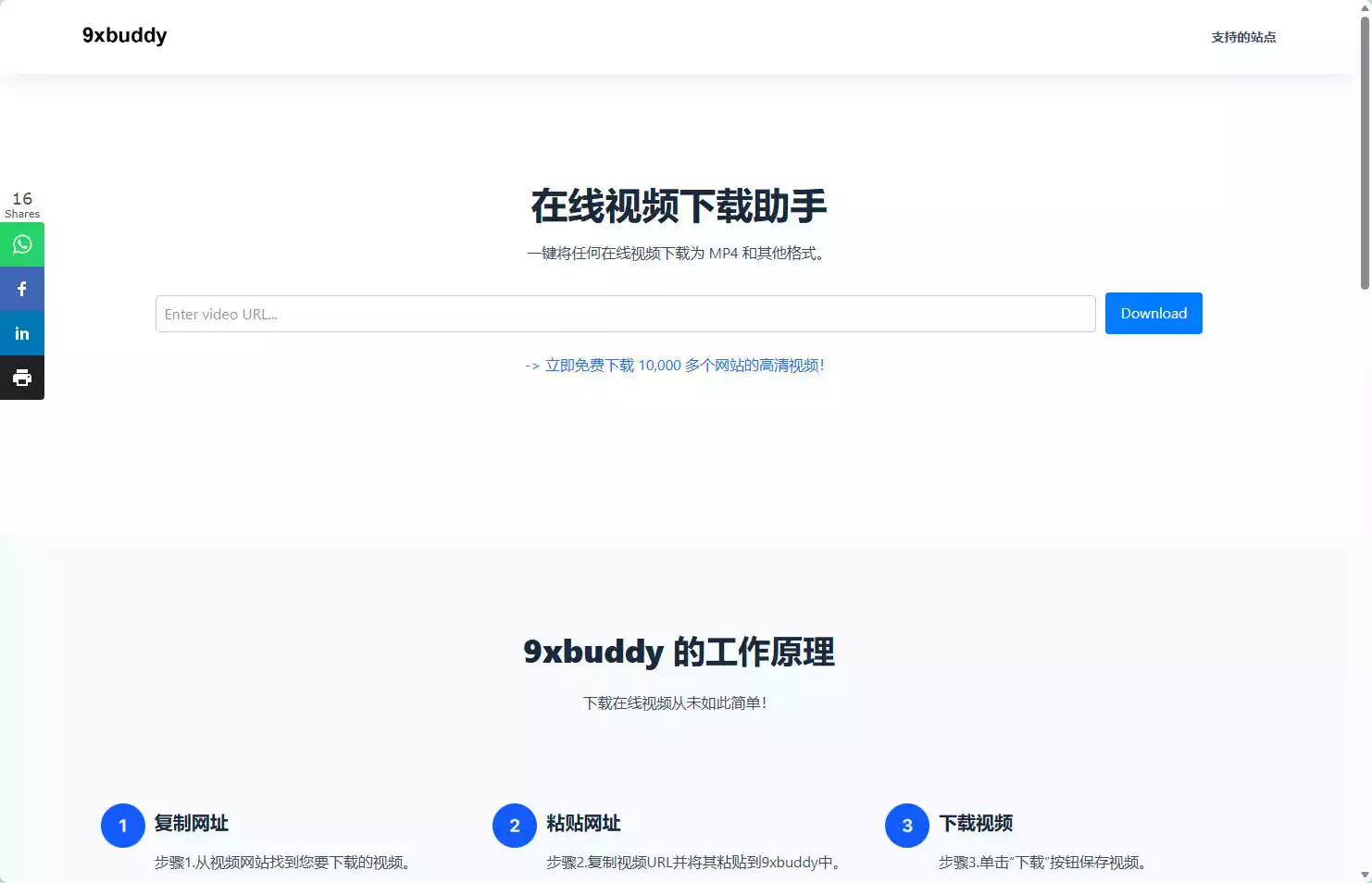Image resolution: width=1372 pixels, height=883 pixels.
Task: Click the 下载在线视频从未如此简单 text
Action: [675, 703]
